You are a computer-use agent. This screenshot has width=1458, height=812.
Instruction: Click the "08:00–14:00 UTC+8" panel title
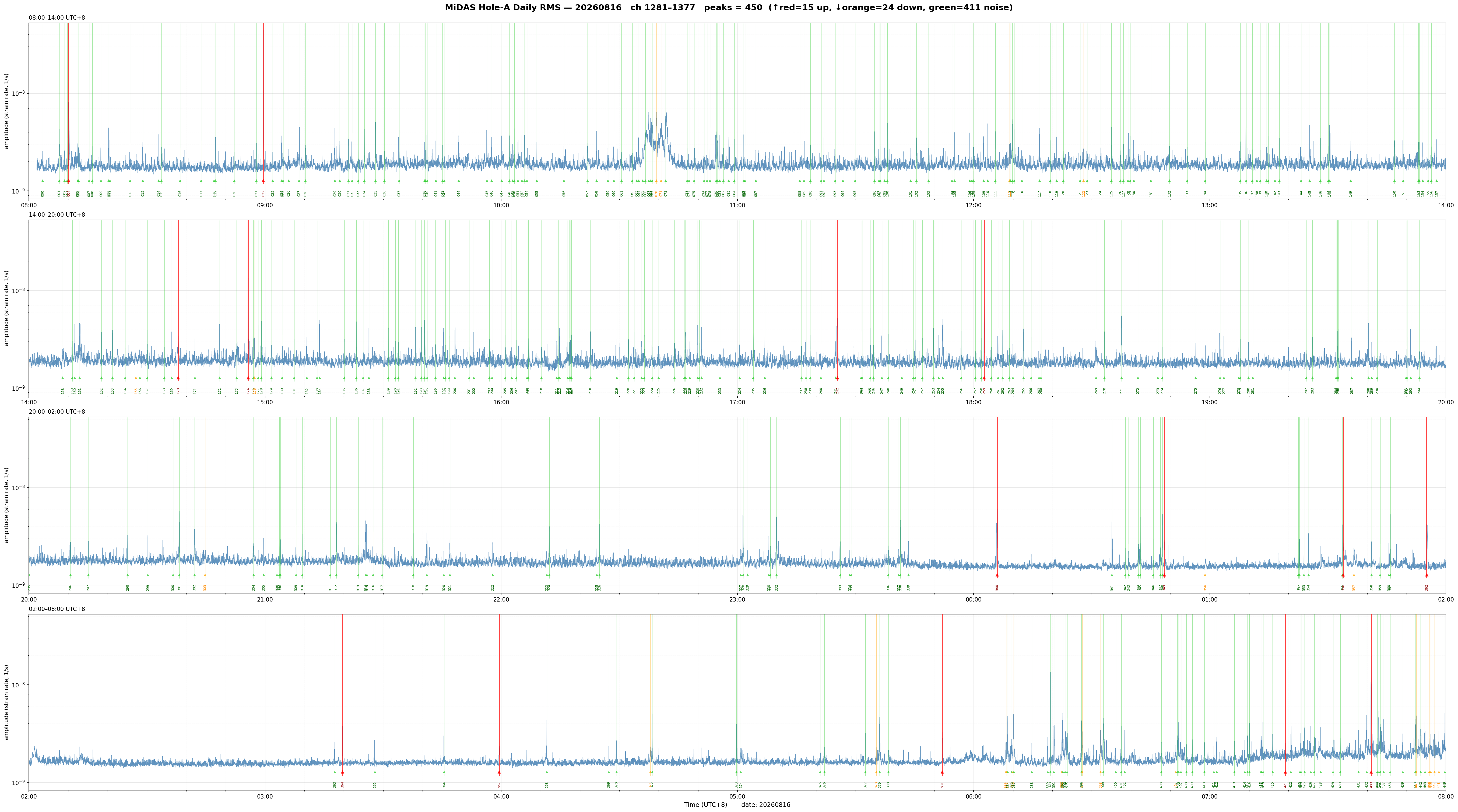[57, 18]
